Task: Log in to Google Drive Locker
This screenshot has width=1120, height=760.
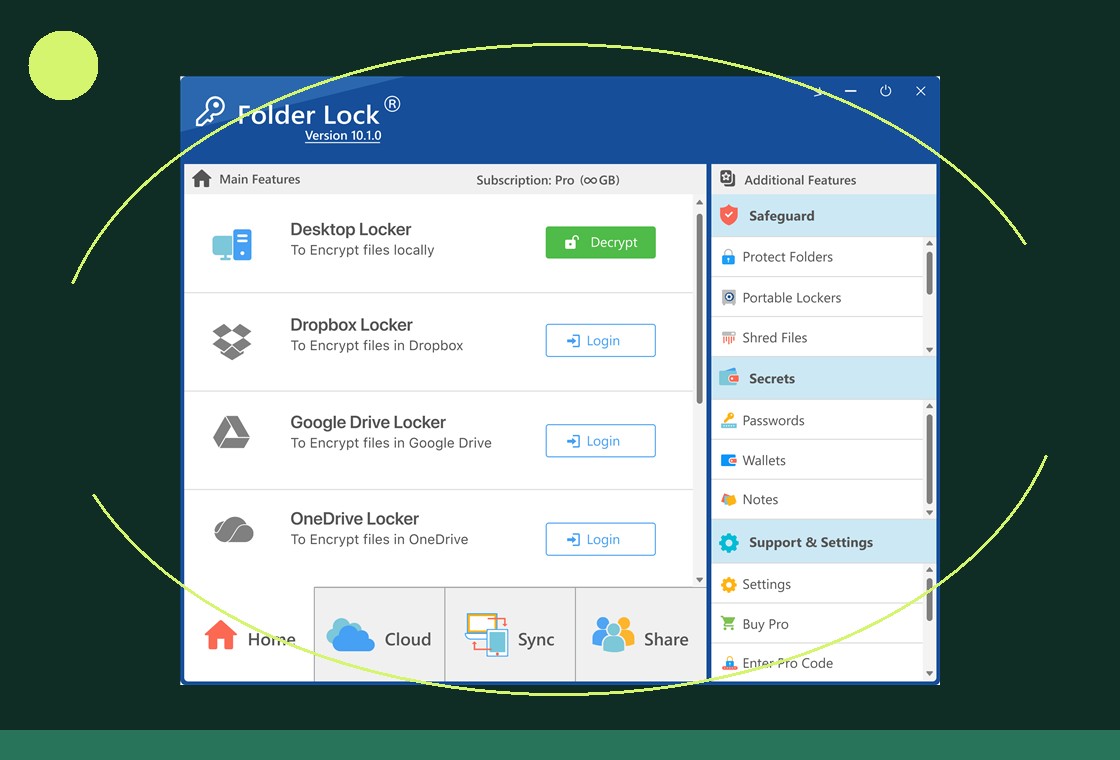Action: (600, 441)
